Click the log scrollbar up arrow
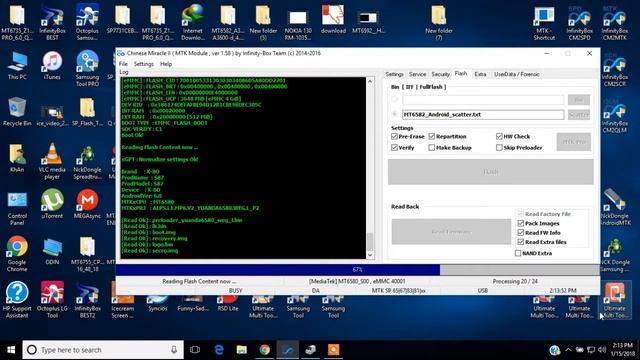Screen dimensions: 640x360 click(x=370, y=81)
